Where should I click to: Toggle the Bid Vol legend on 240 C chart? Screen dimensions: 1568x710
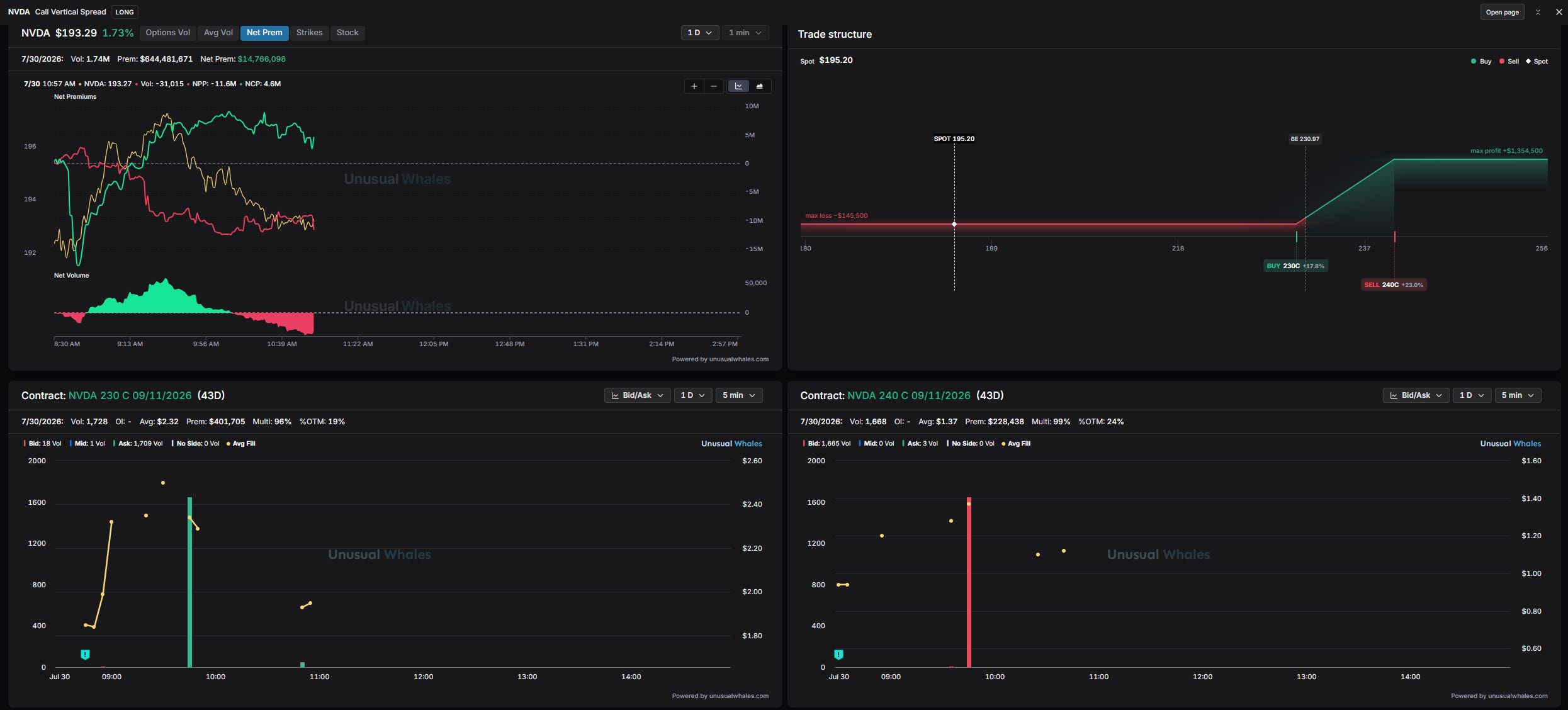click(x=826, y=444)
